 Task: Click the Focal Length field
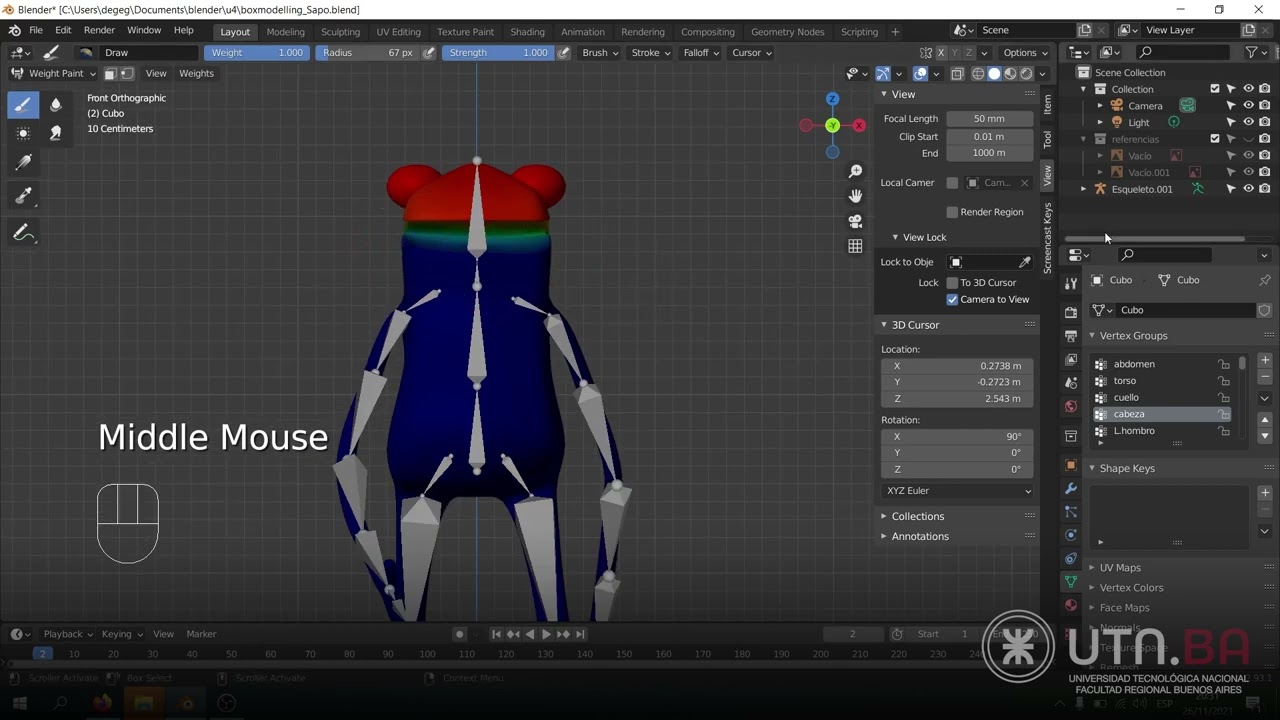coord(989,119)
